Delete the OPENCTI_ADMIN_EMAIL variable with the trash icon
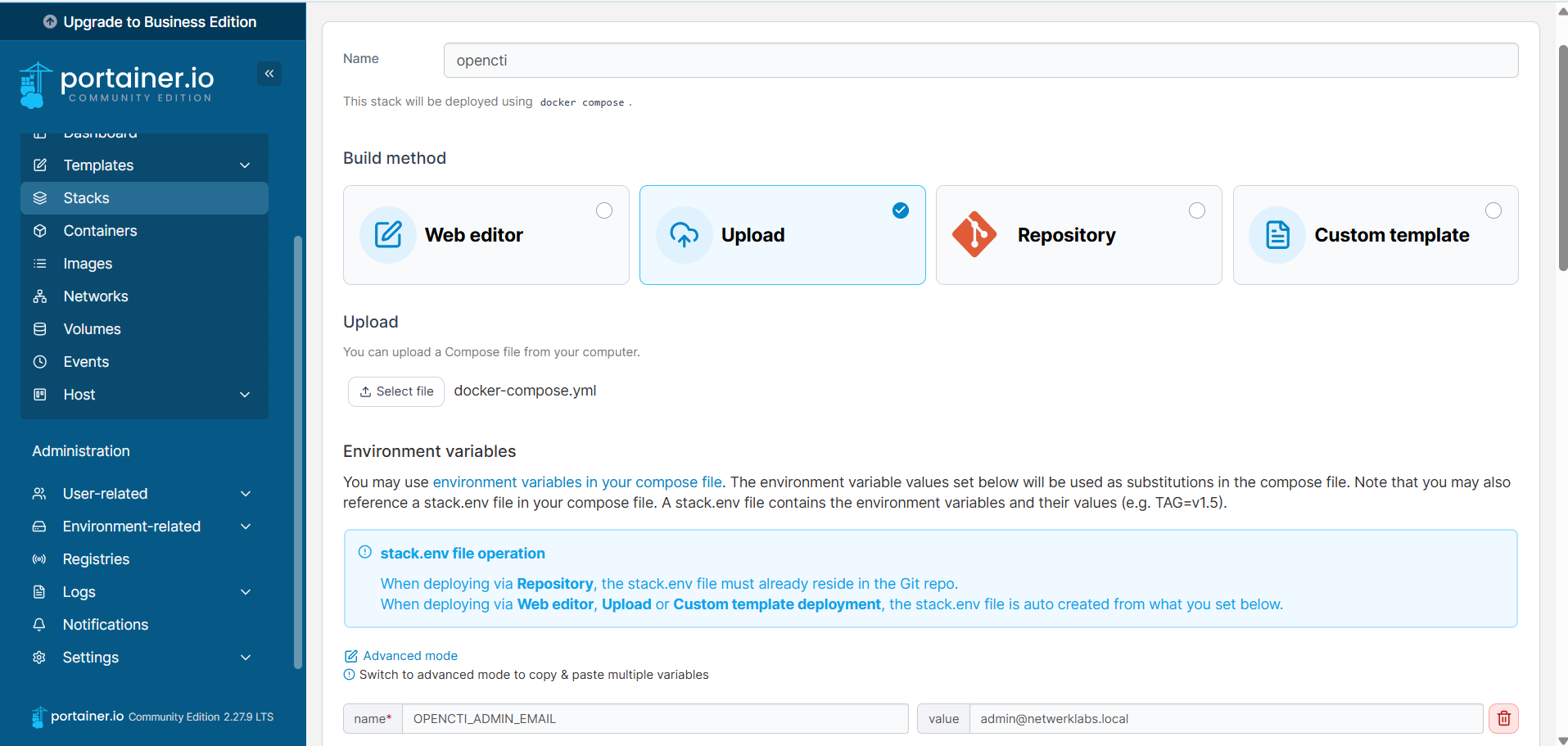This screenshot has height=746, width=1568. pyautogui.click(x=1504, y=719)
